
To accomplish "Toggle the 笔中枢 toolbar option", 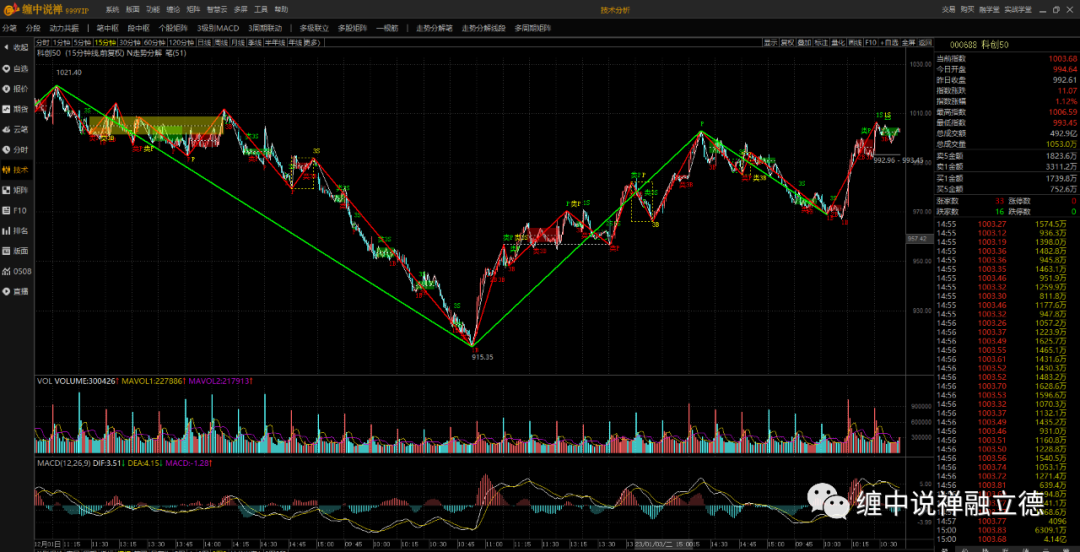I will pyautogui.click(x=107, y=28).
